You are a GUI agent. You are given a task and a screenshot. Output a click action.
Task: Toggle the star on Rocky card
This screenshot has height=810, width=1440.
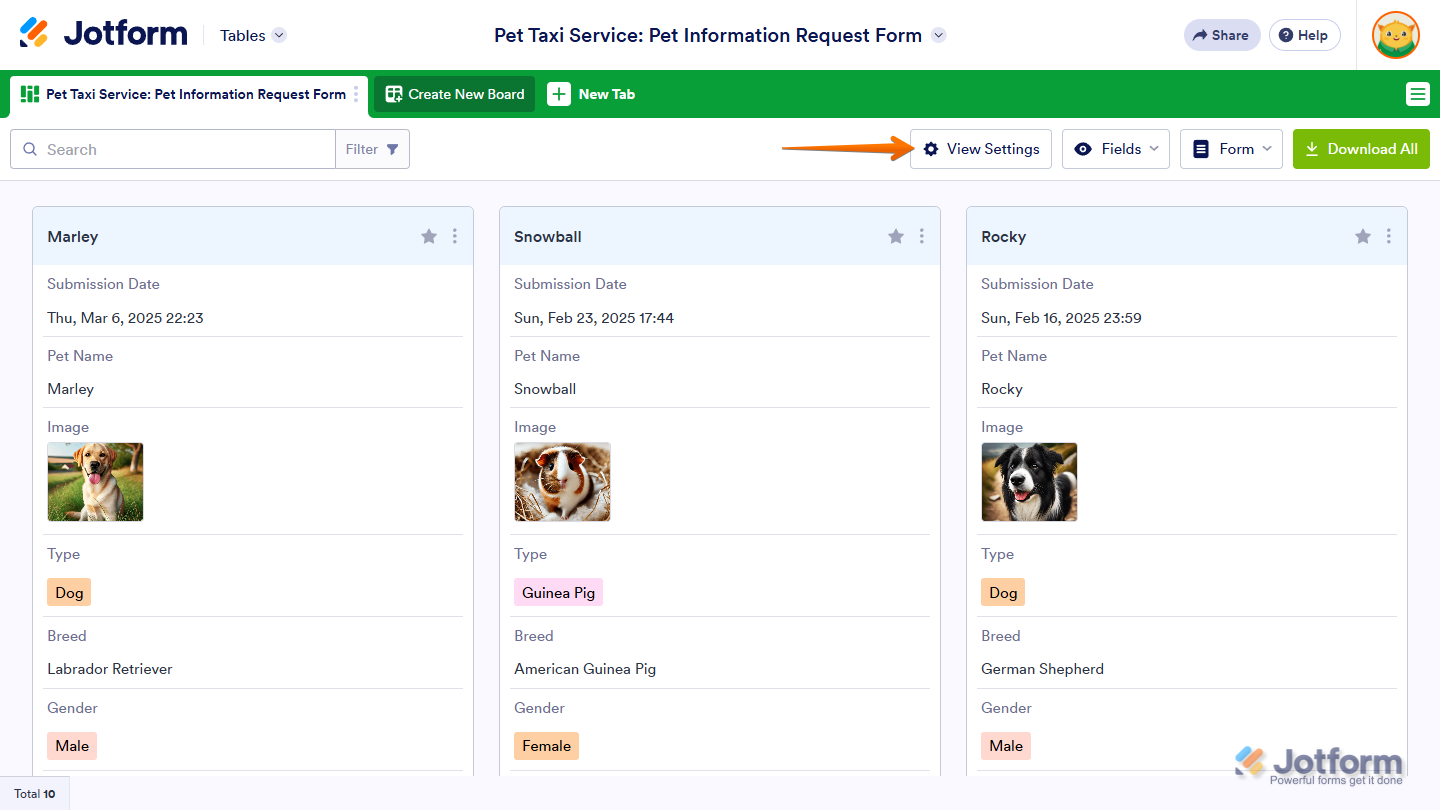tap(1363, 236)
